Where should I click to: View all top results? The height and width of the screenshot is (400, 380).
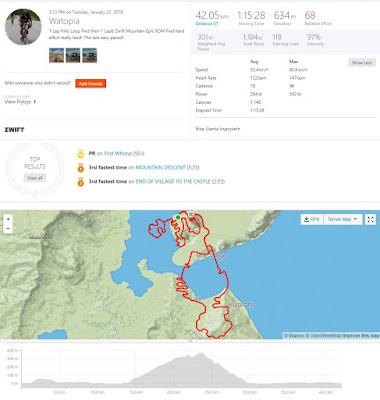point(35,178)
